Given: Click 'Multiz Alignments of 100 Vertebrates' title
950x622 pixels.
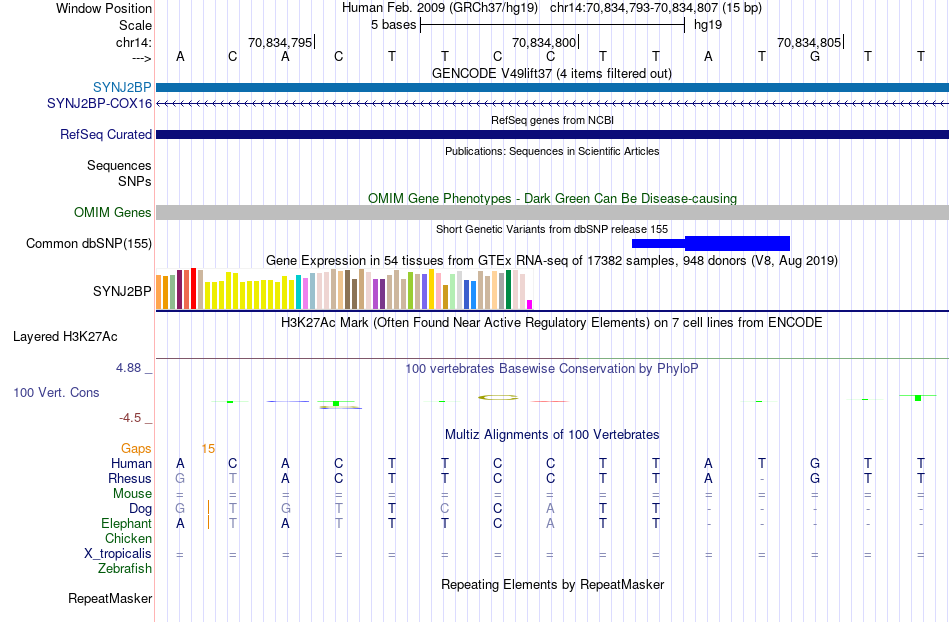Looking at the screenshot, I should 552,434.
